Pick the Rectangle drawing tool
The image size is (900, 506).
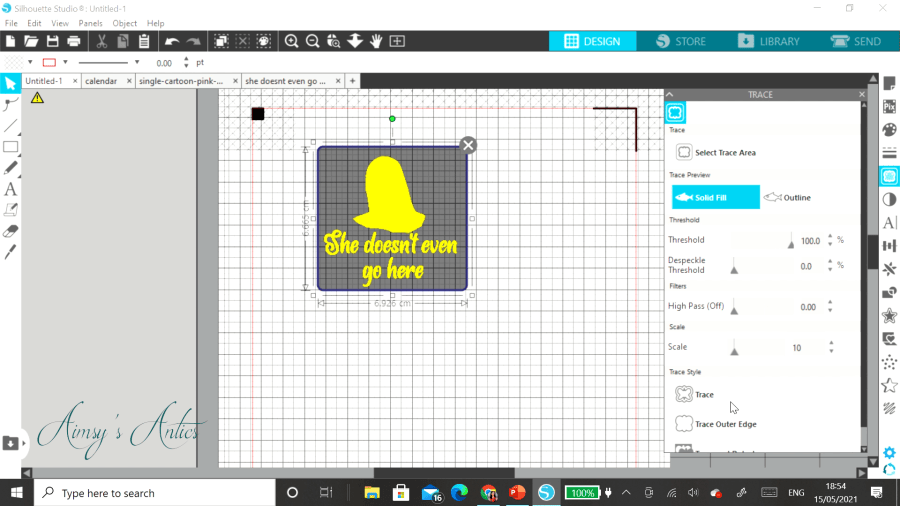click(x=10, y=147)
